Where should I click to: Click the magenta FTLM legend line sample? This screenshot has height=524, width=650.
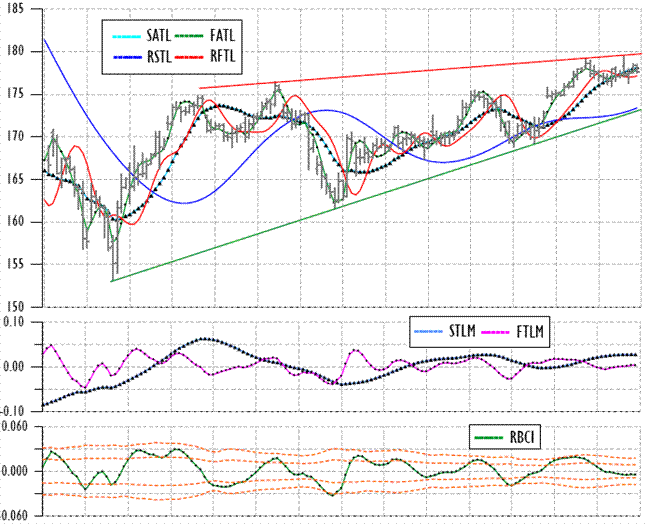(x=495, y=332)
